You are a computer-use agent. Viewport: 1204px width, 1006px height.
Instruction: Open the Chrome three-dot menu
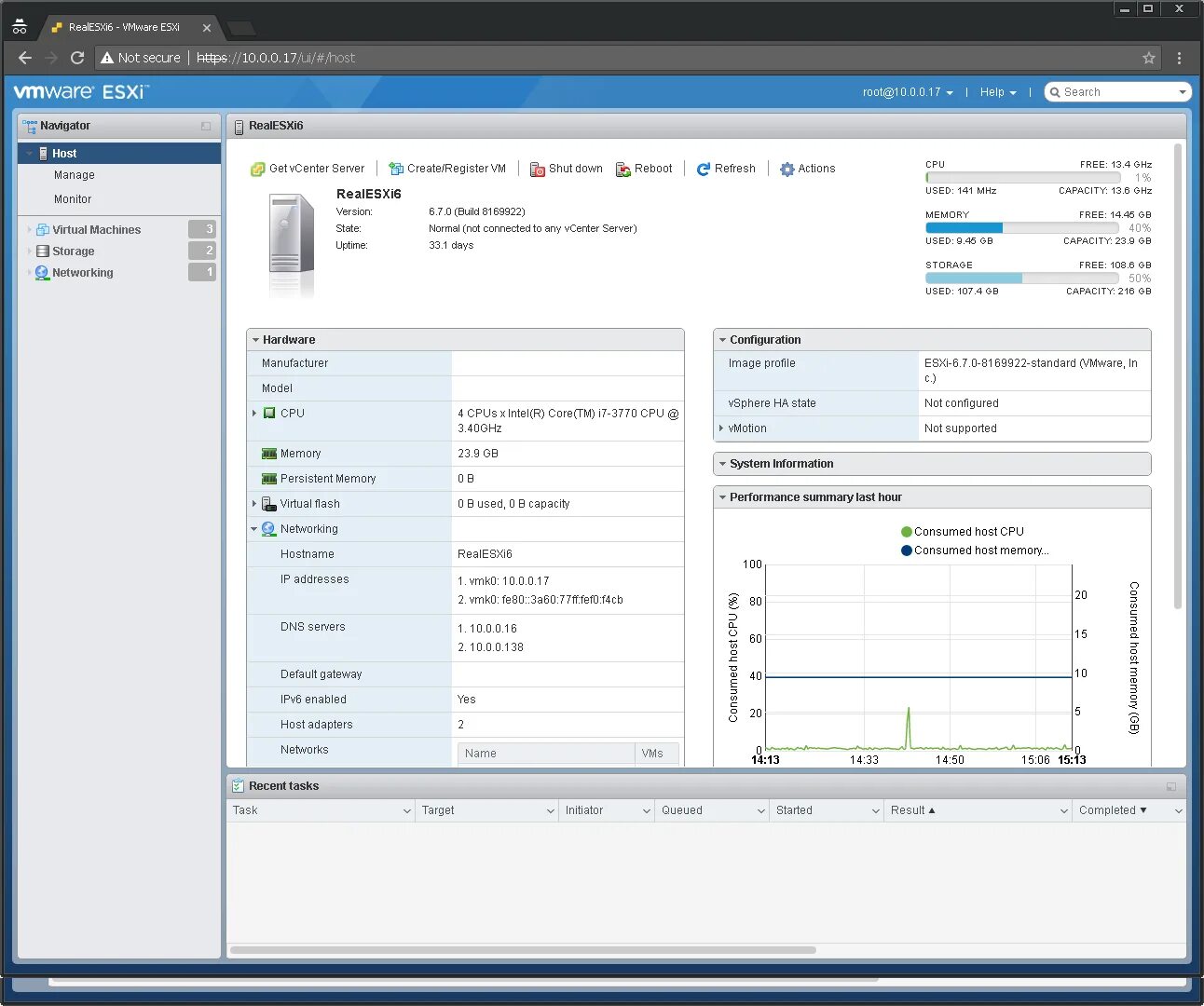pos(1180,58)
